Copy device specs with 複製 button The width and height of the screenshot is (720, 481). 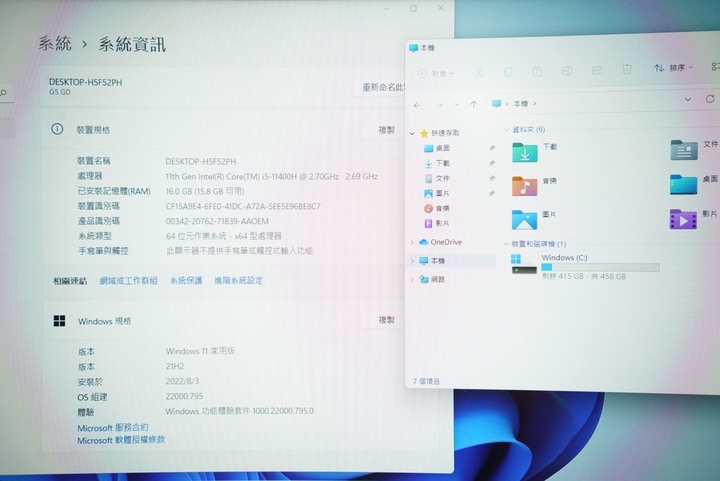(x=386, y=130)
